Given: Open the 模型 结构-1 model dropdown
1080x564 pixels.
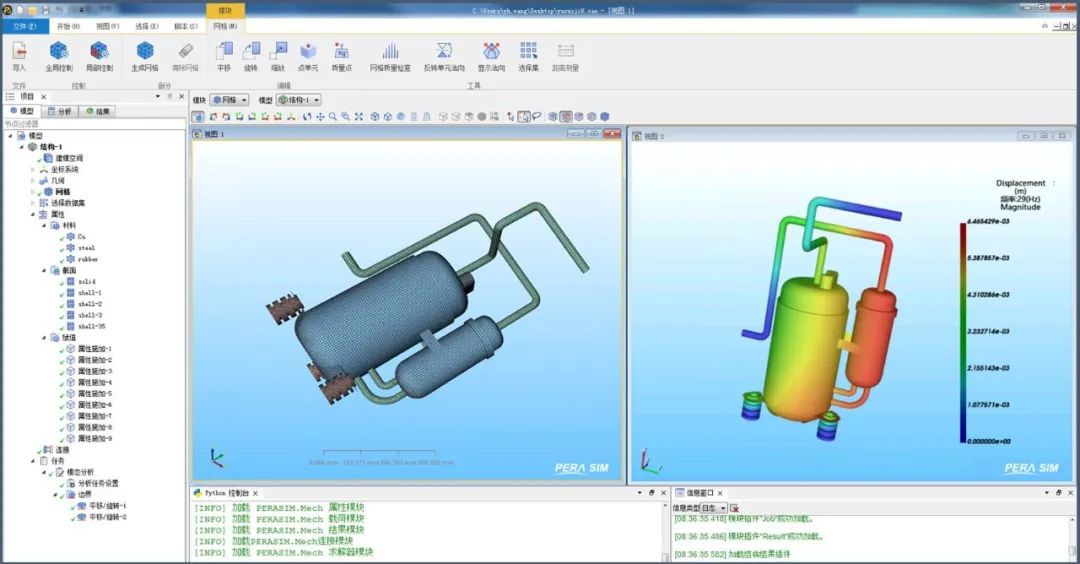Looking at the screenshot, I should pyautogui.click(x=298, y=100).
